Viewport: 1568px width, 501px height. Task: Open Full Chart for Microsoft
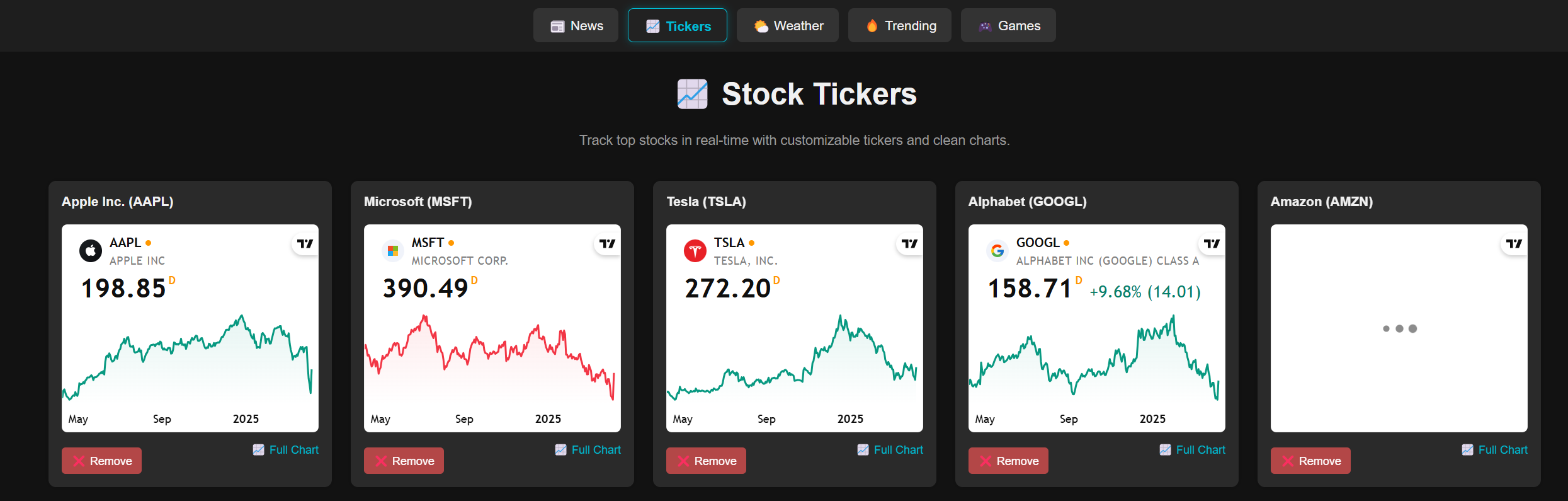point(589,450)
